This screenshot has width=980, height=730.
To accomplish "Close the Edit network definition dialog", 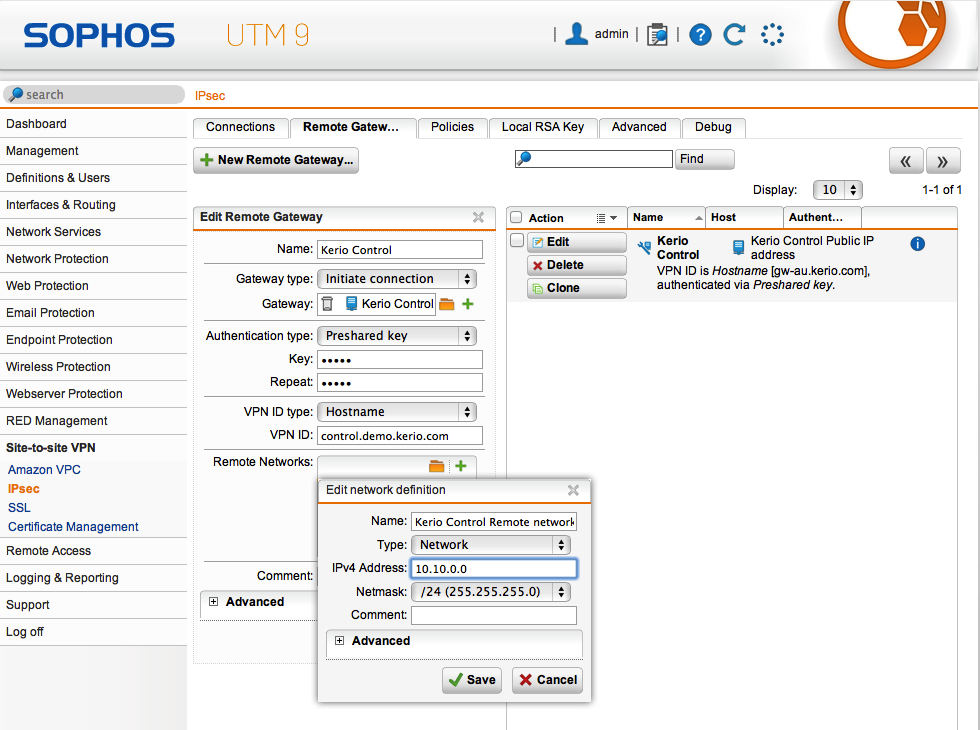I will pos(573,490).
